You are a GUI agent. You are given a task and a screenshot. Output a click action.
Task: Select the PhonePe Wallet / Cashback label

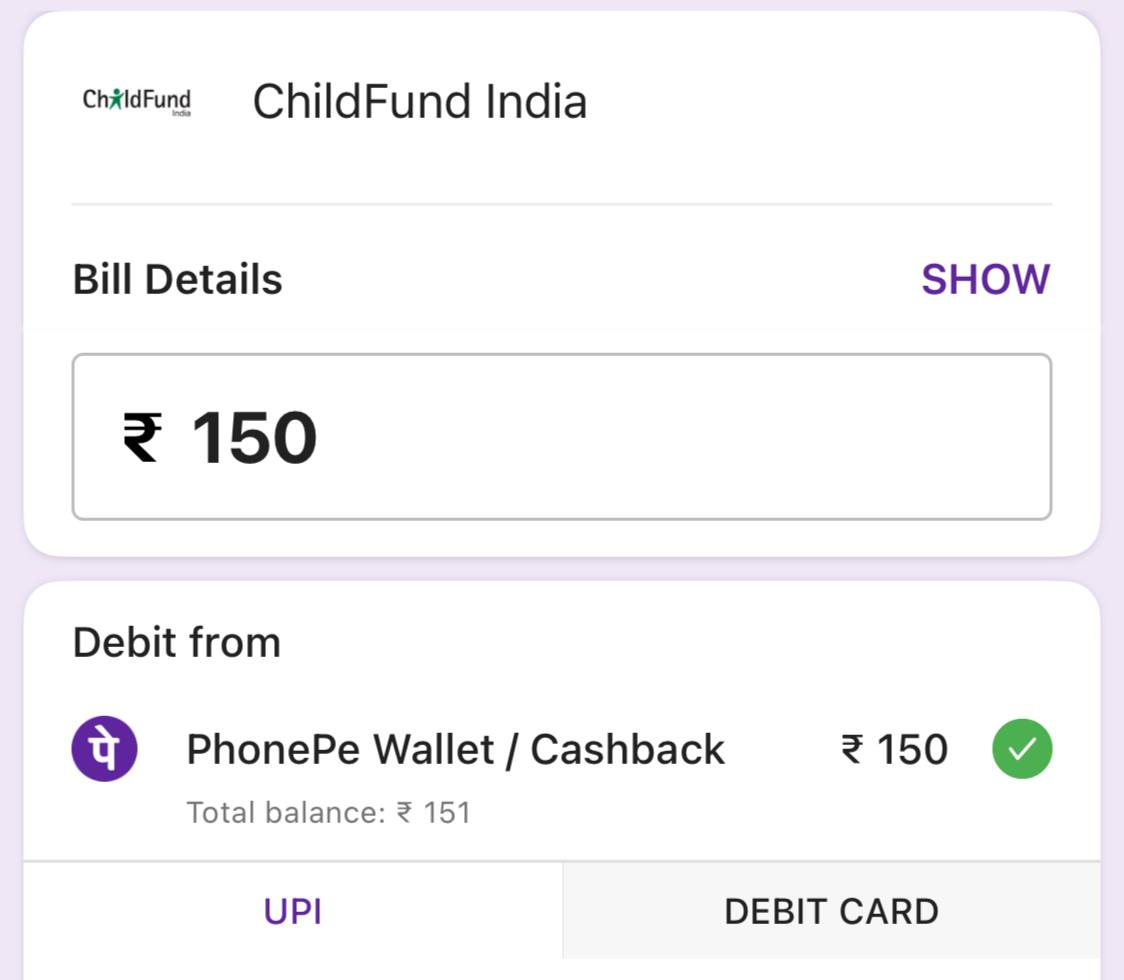[455, 750]
